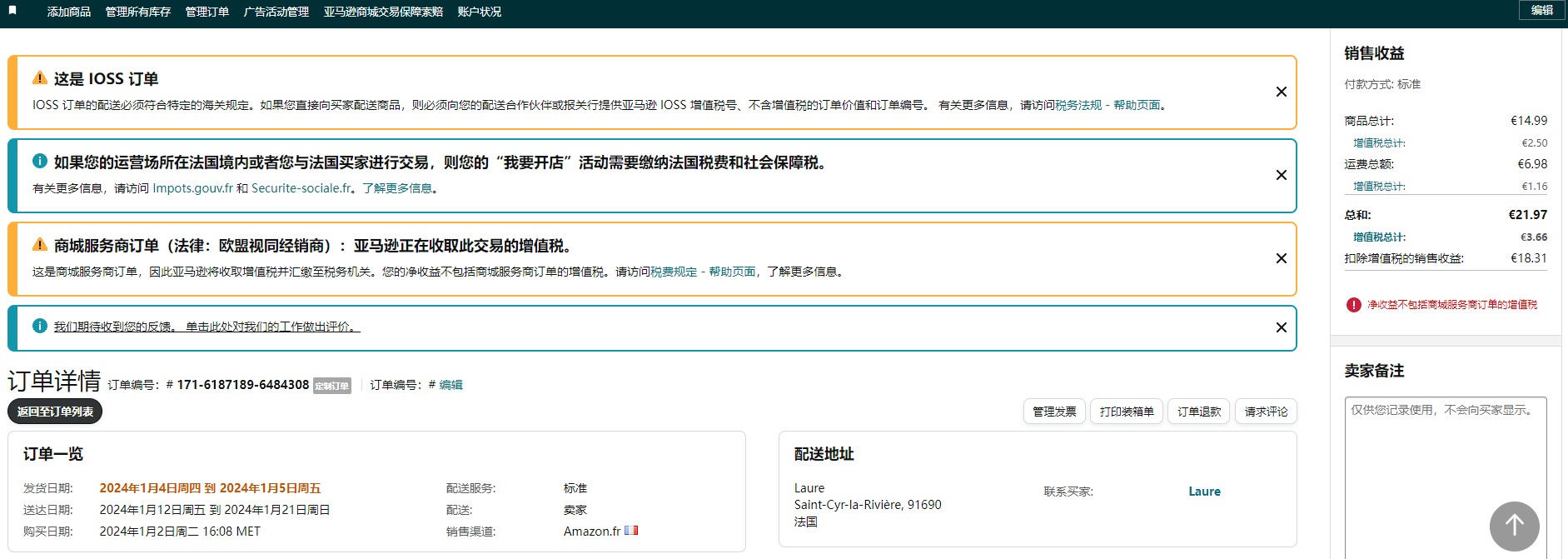Click the 编辑 button in top right
The image size is (1568, 559).
pyautogui.click(x=1541, y=10)
